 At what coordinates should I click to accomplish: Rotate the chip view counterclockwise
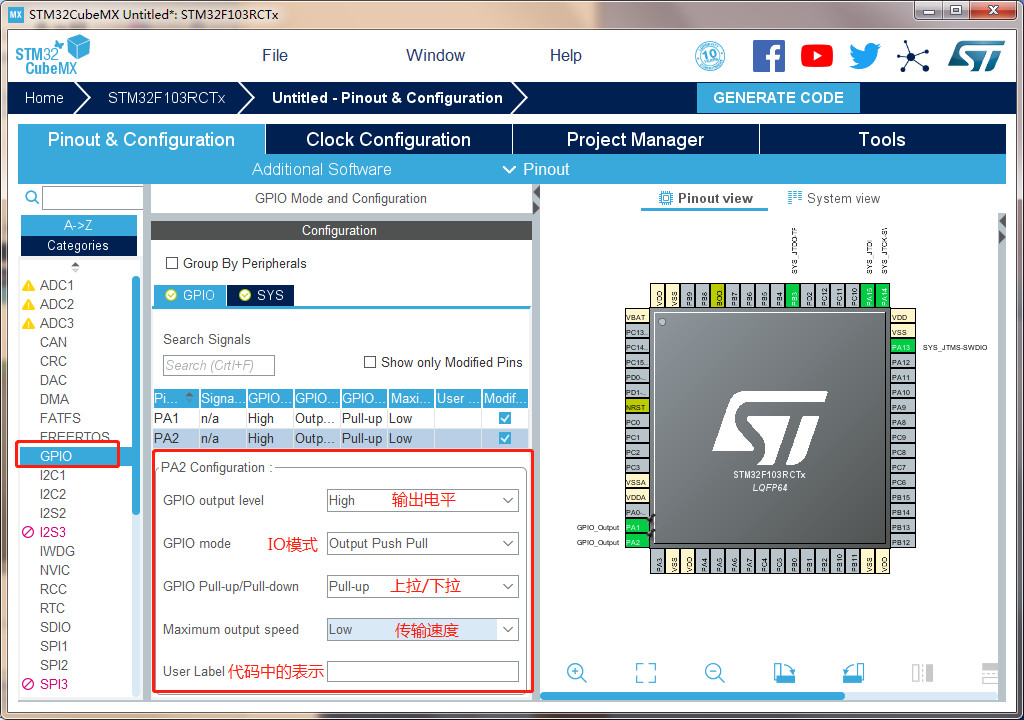[x=852, y=673]
